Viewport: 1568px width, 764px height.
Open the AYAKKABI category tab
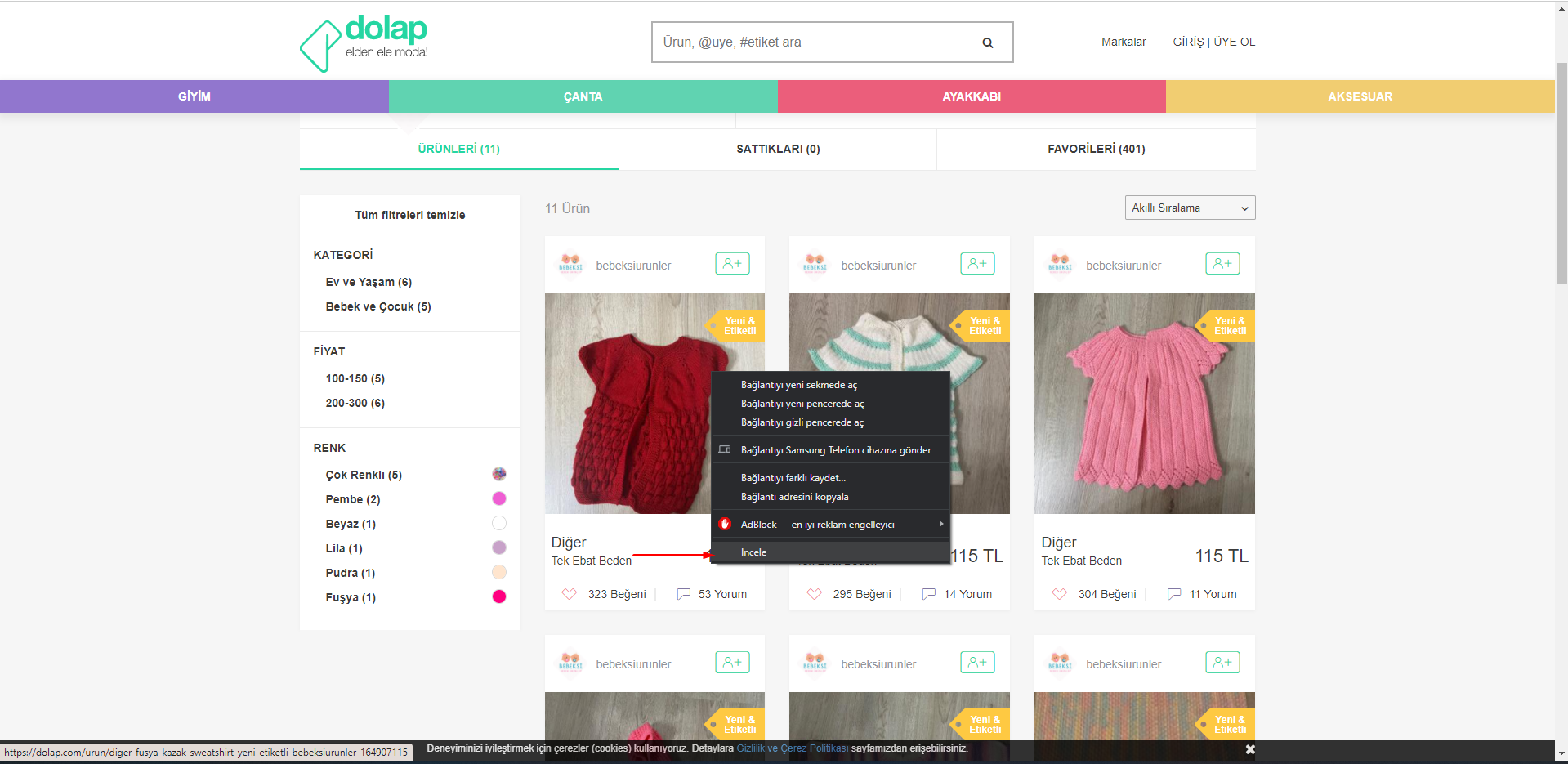point(972,96)
